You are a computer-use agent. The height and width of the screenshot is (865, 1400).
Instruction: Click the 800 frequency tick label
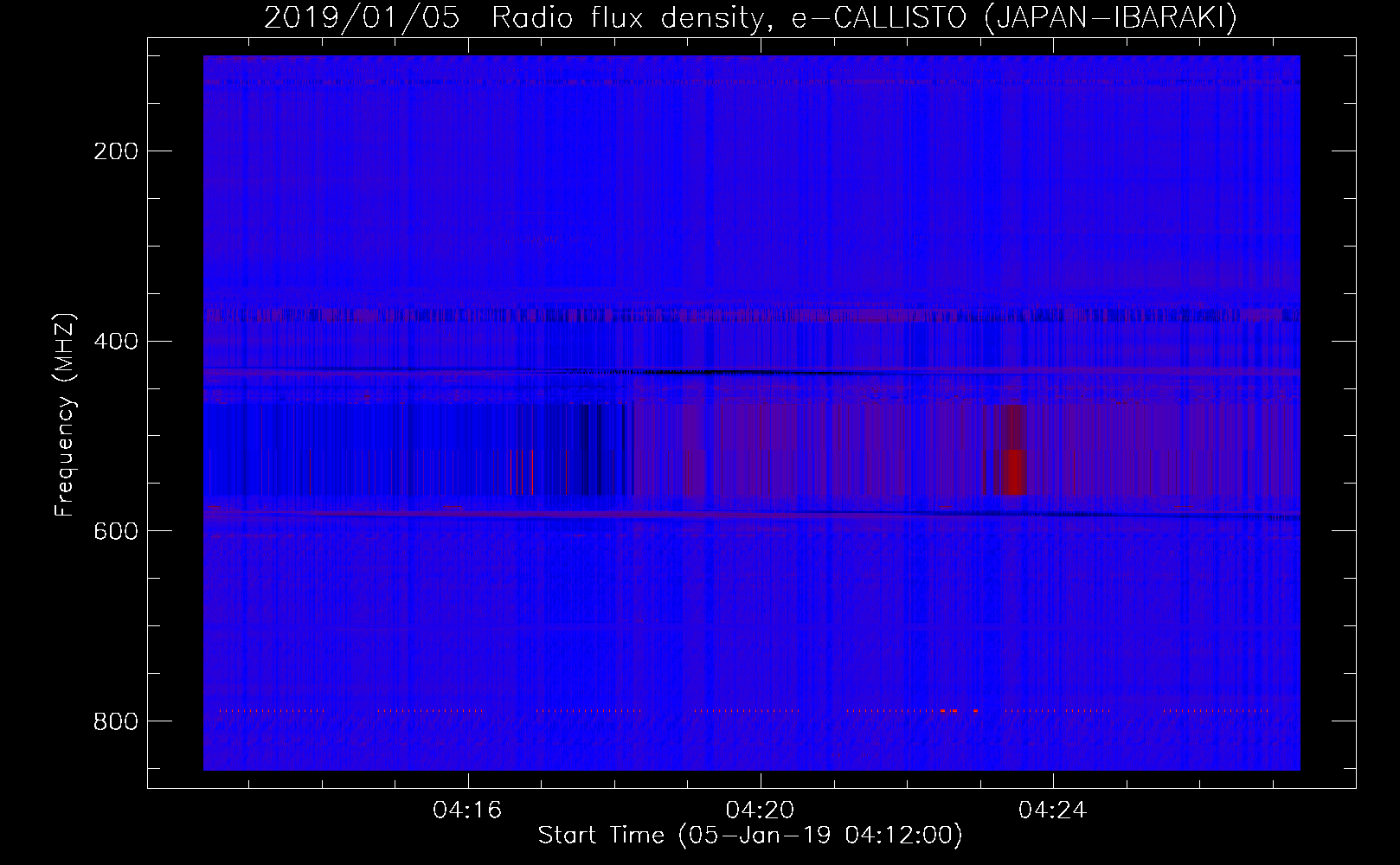point(116,721)
